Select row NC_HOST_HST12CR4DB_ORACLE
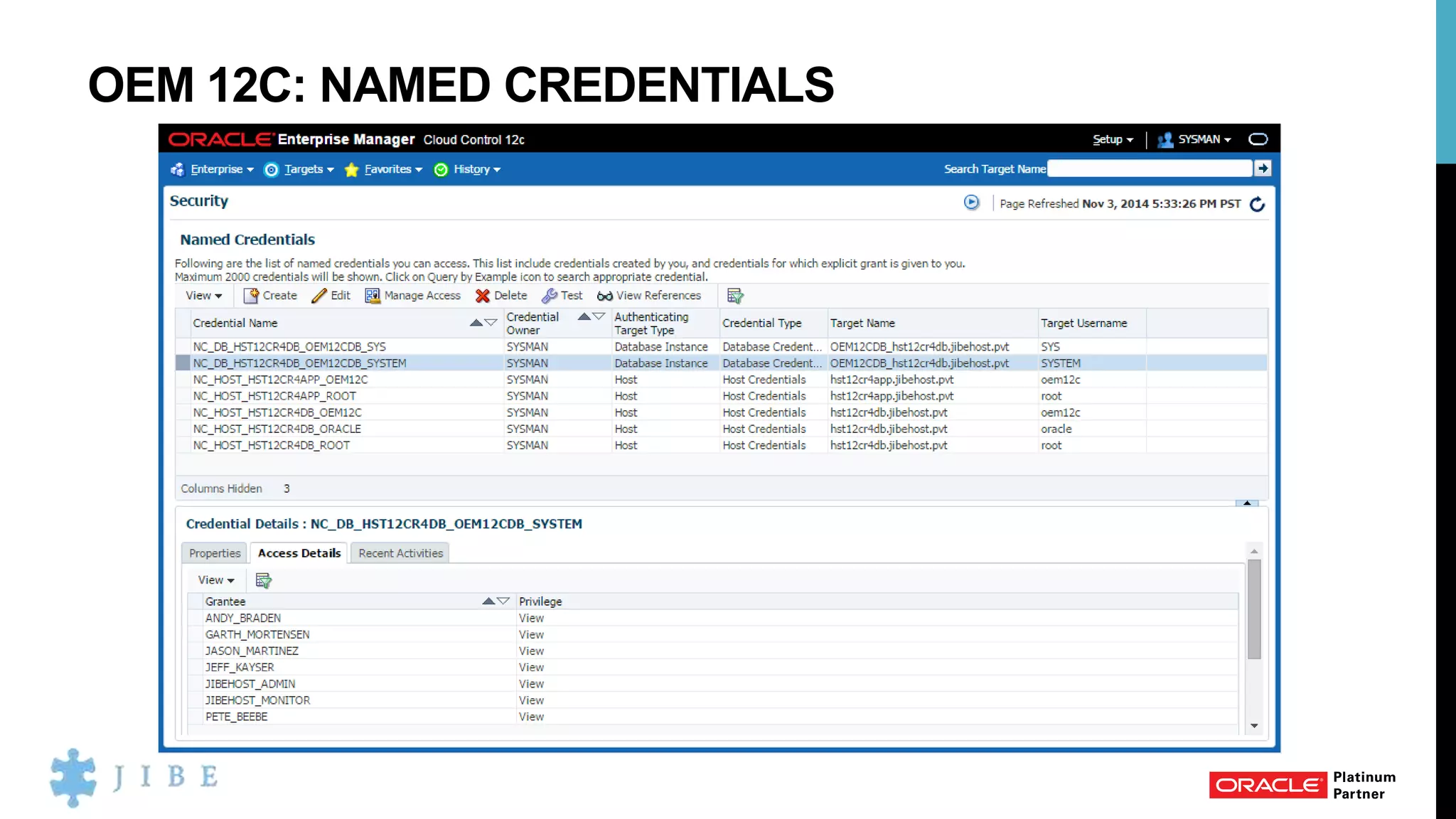 point(721,429)
